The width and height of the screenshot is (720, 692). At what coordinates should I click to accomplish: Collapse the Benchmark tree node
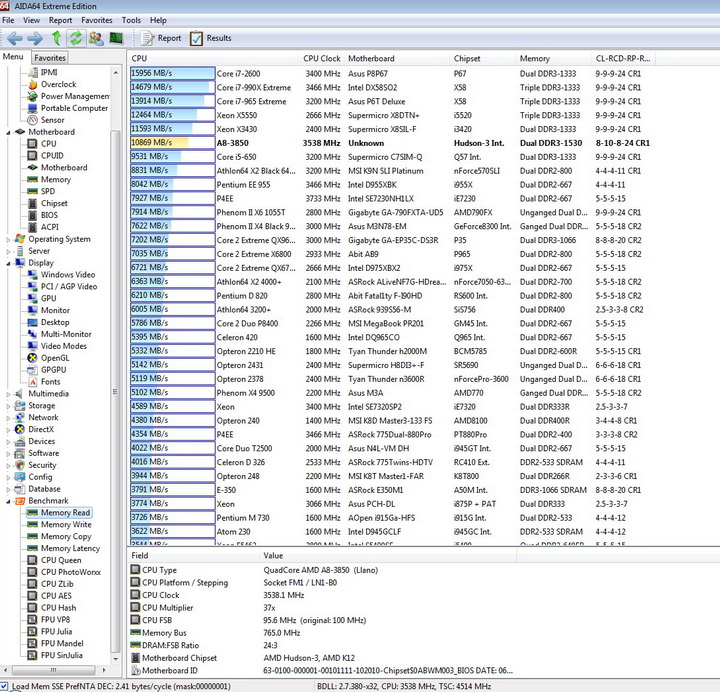8,501
